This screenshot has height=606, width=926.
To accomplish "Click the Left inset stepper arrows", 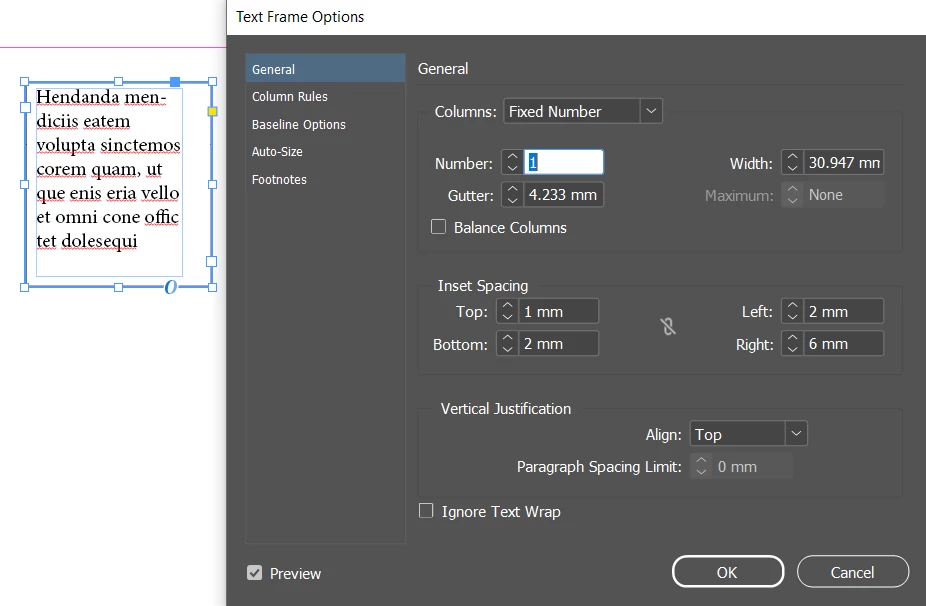I will [x=792, y=311].
